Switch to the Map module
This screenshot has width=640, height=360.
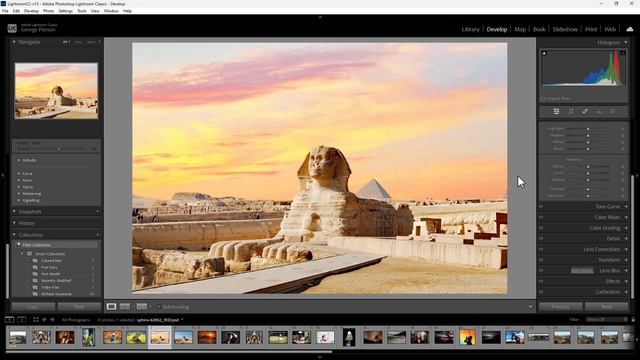(520, 29)
